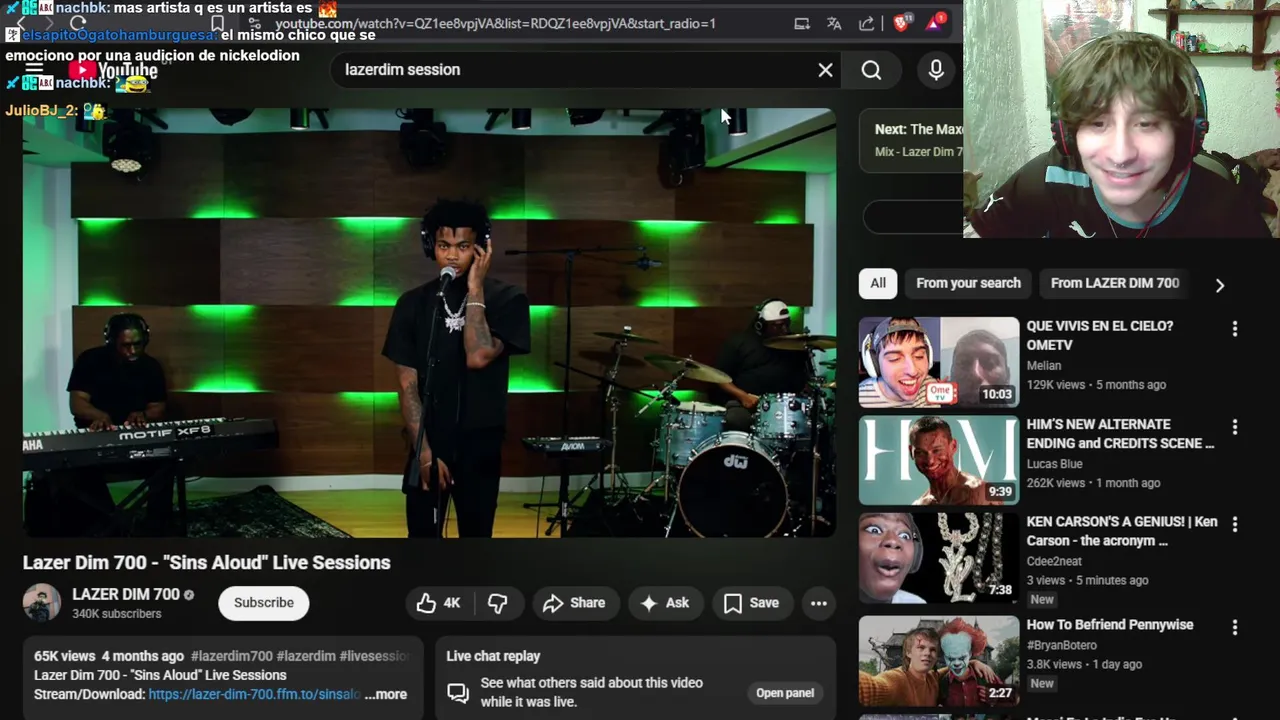Screen dimensions: 1280x720
Task: Open the YouTube hamburger guide menu
Action: click(33, 70)
